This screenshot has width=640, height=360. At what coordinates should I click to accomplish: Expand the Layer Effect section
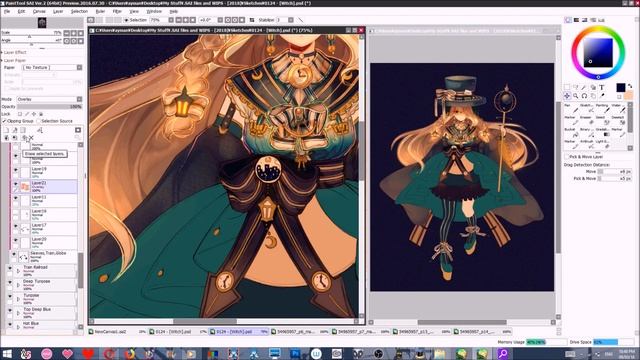click(14, 52)
